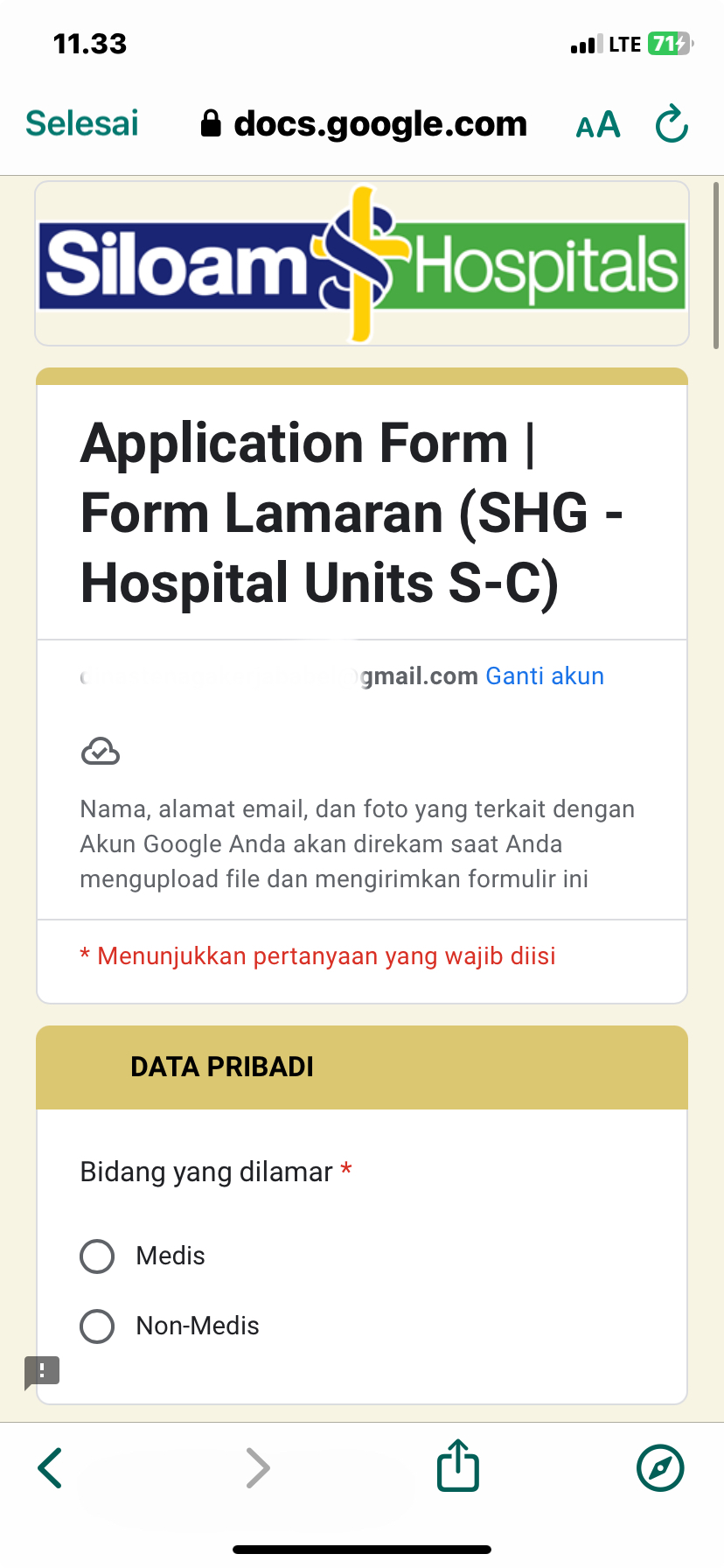Tap the Siloam Hospitals logo banner
This screenshot has width=724, height=1568.
tap(362, 264)
